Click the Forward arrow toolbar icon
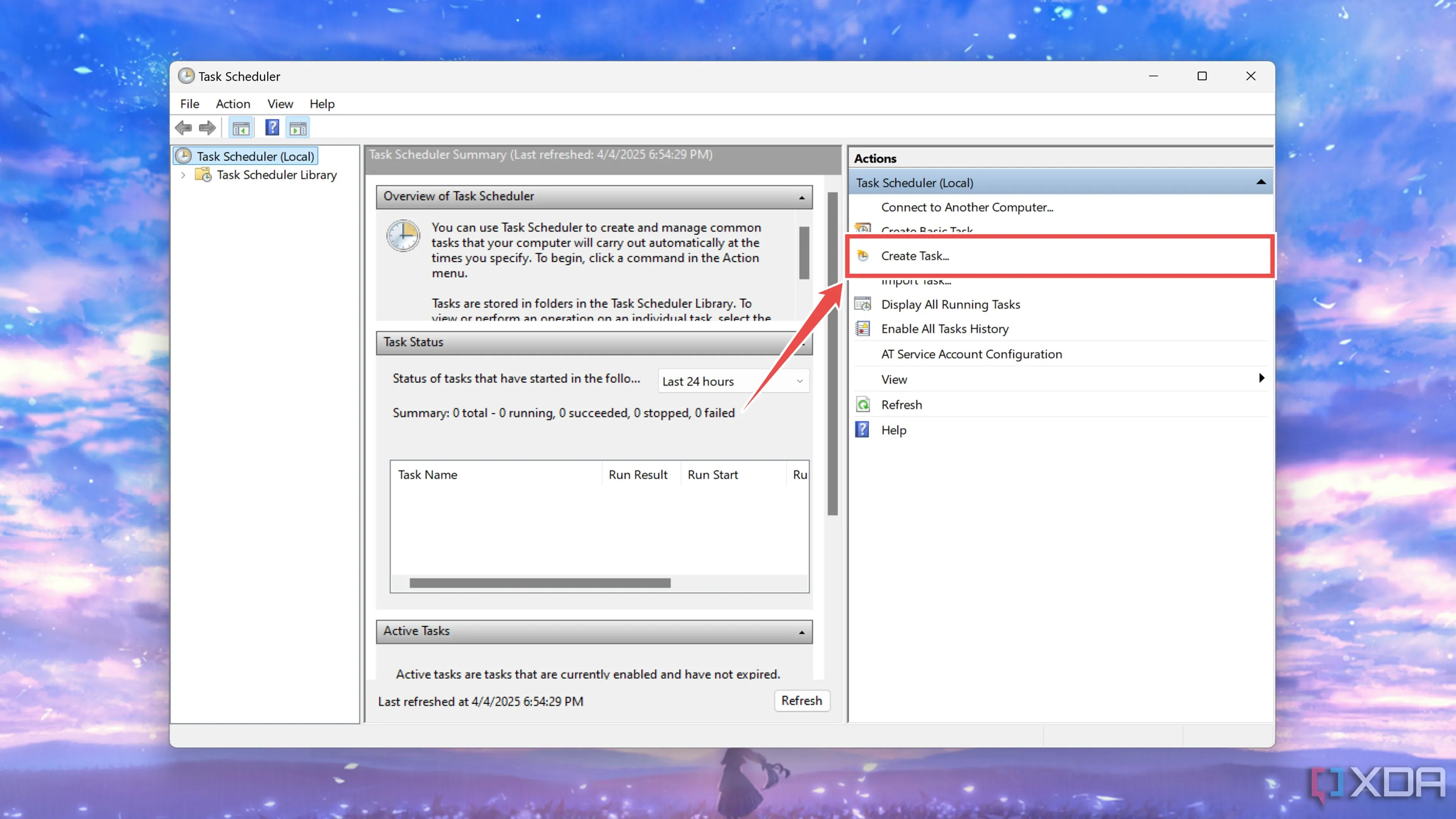This screenshot has height=819, width=1456. 207,128
